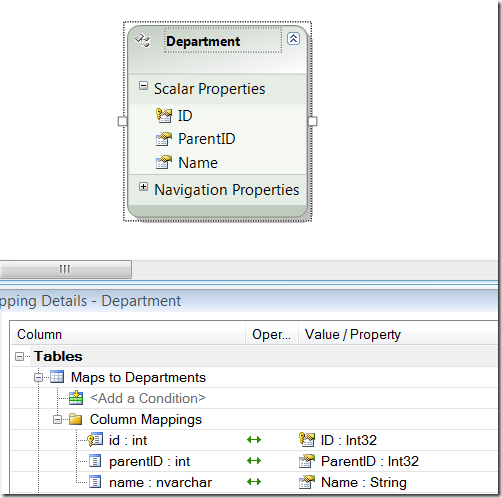The image size is (502, 498).
Task: Select the Department entity title text
Action: point(203,41)
